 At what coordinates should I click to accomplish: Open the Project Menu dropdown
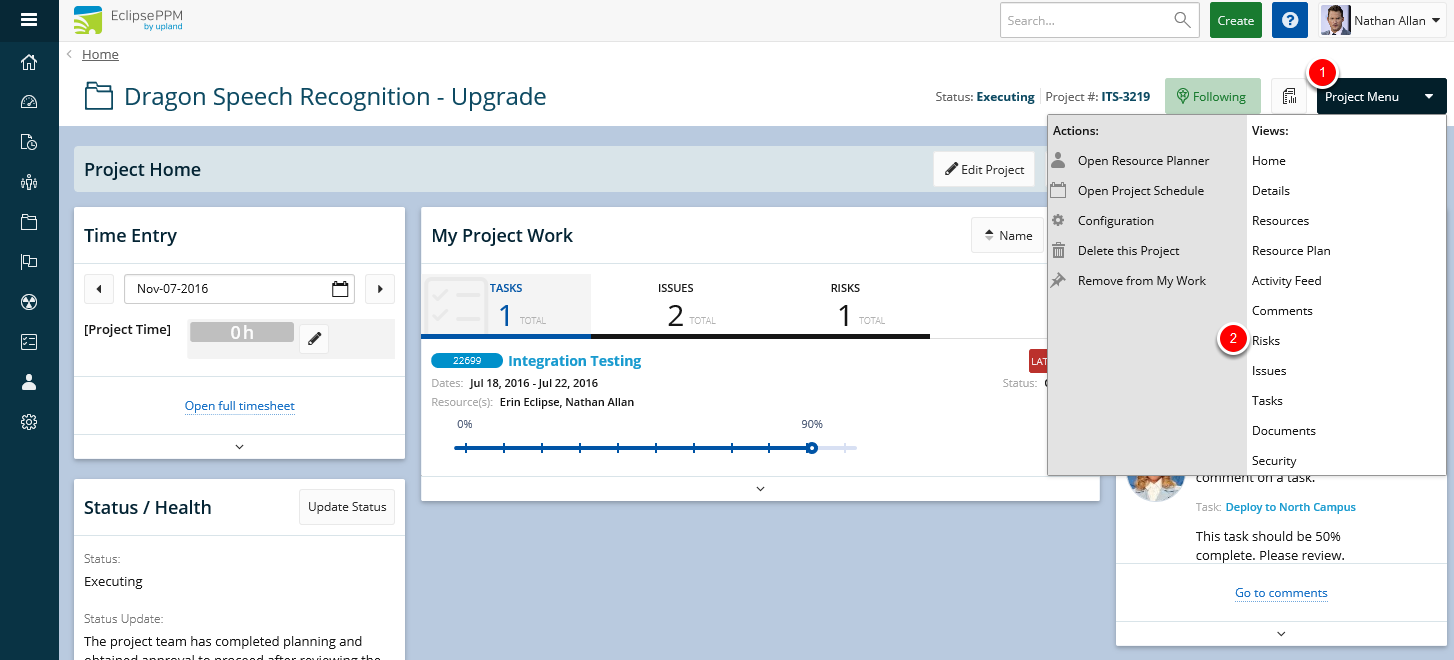tap(1381, 97)
